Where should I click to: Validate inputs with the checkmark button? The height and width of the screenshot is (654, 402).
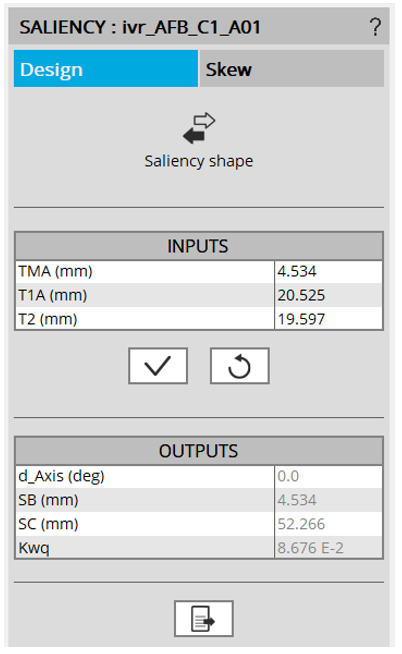(x=158, y=366)
